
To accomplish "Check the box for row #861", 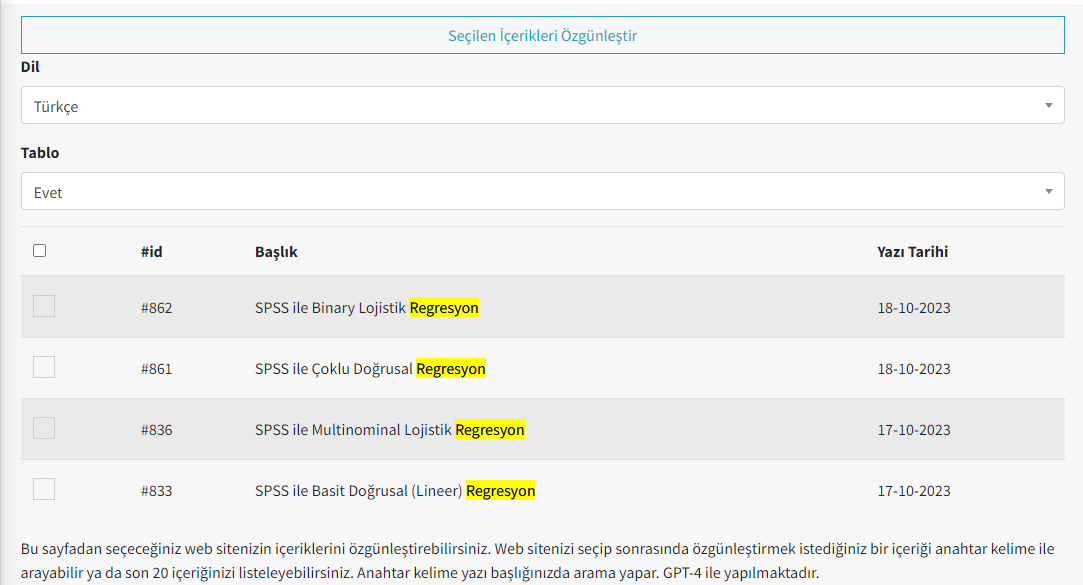I will 44,367.
